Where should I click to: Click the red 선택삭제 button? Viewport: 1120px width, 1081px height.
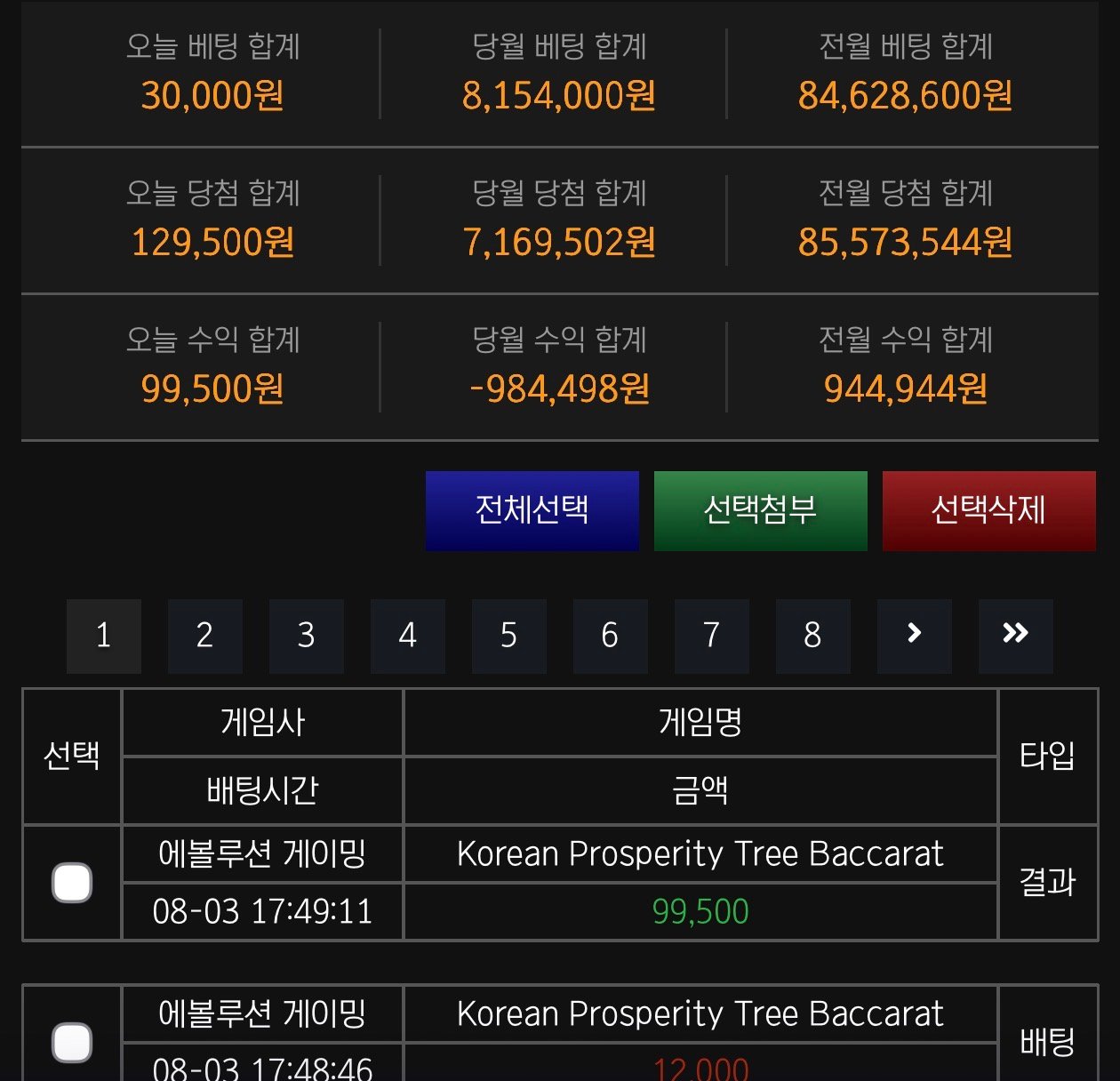tap(988, 510)
